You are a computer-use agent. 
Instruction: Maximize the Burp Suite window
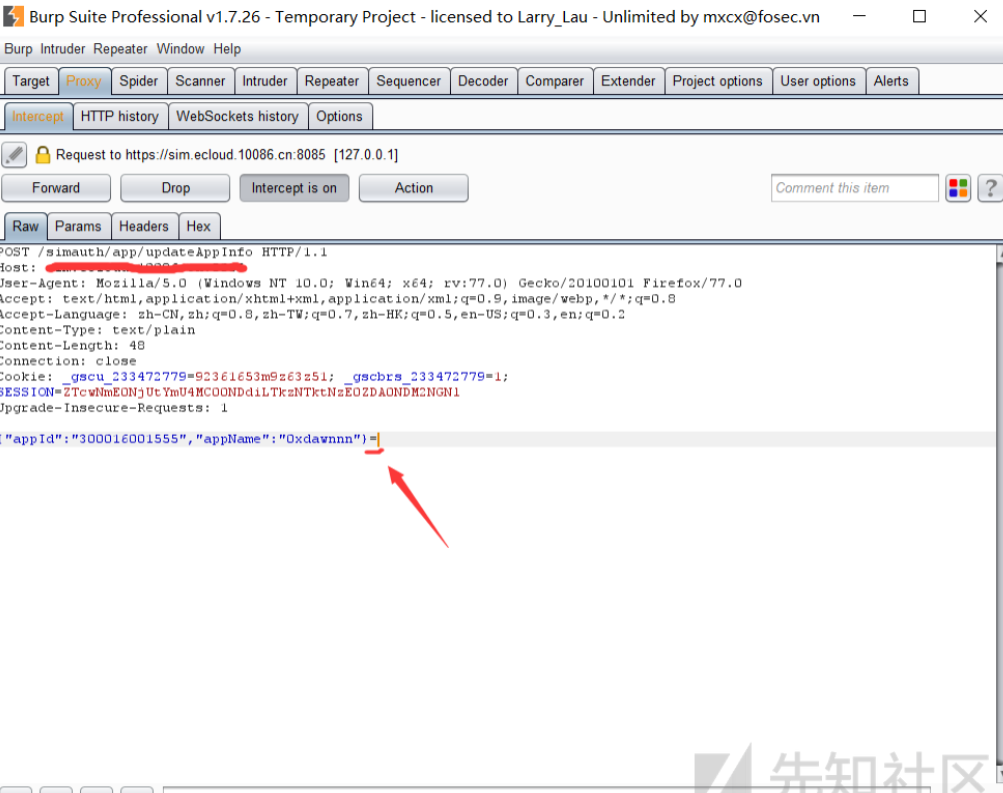(x=919, y=17)
